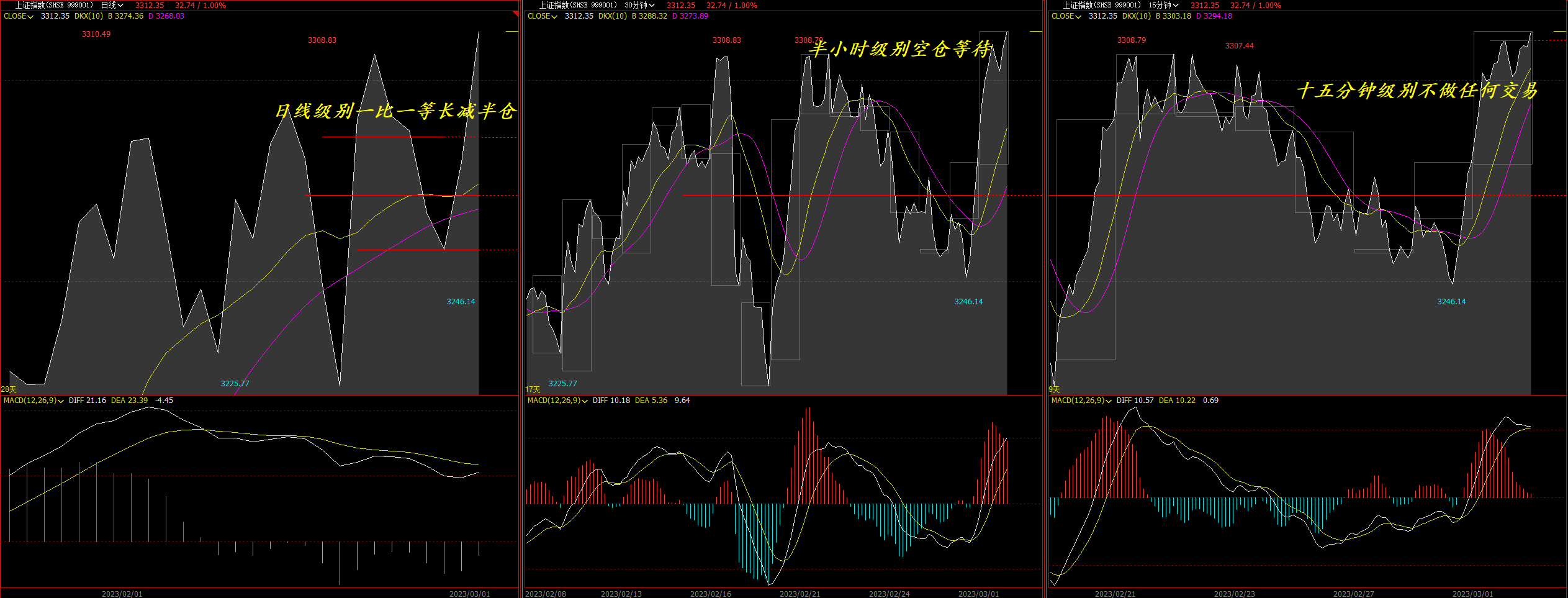Click the 2023/03/01 date on daily axis

tap(470, 594)
